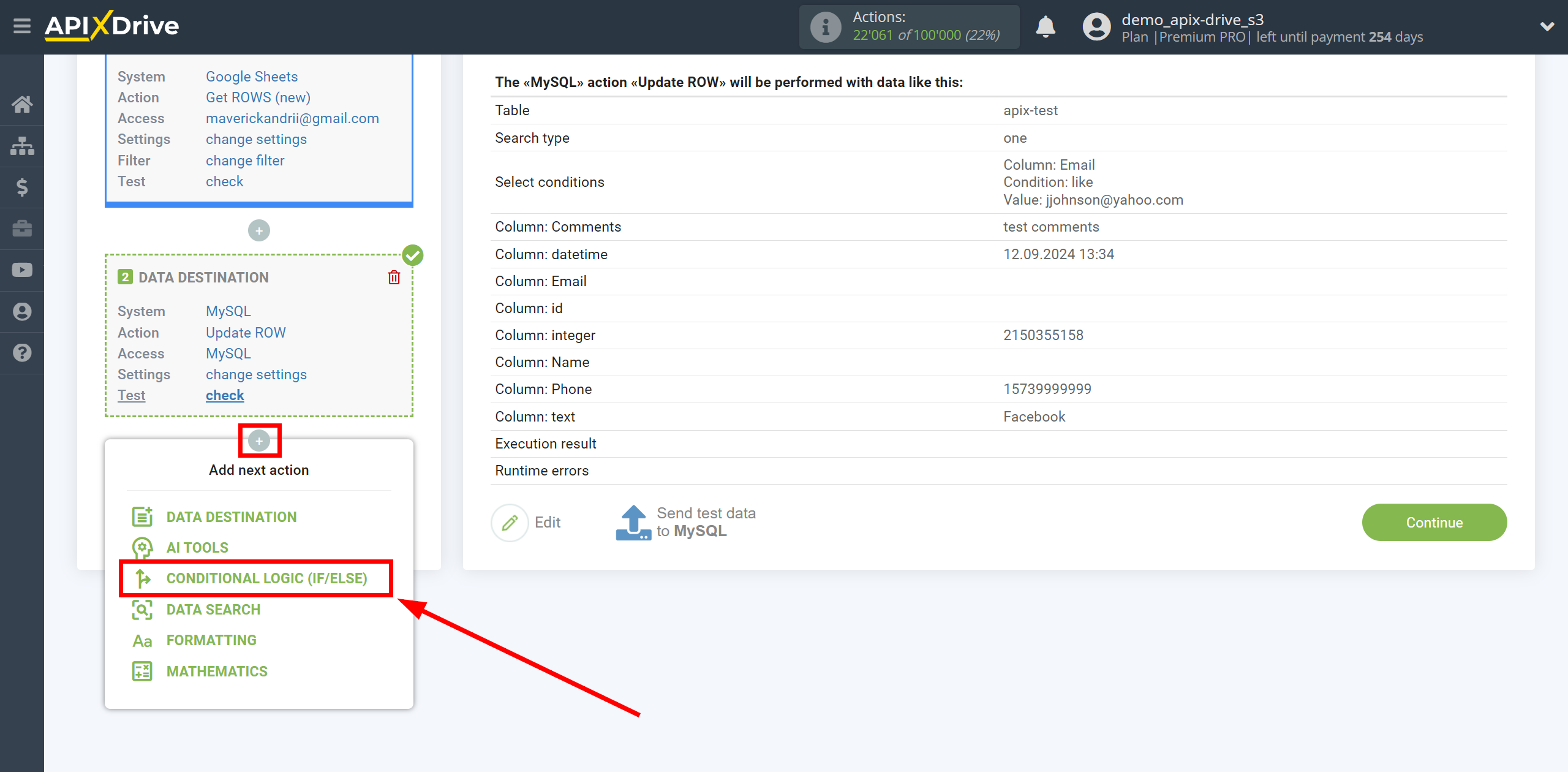Click the green check status badge
The width and height of the screenshot is (1568, 772).
pyautogui.click(x=413, y=255)
